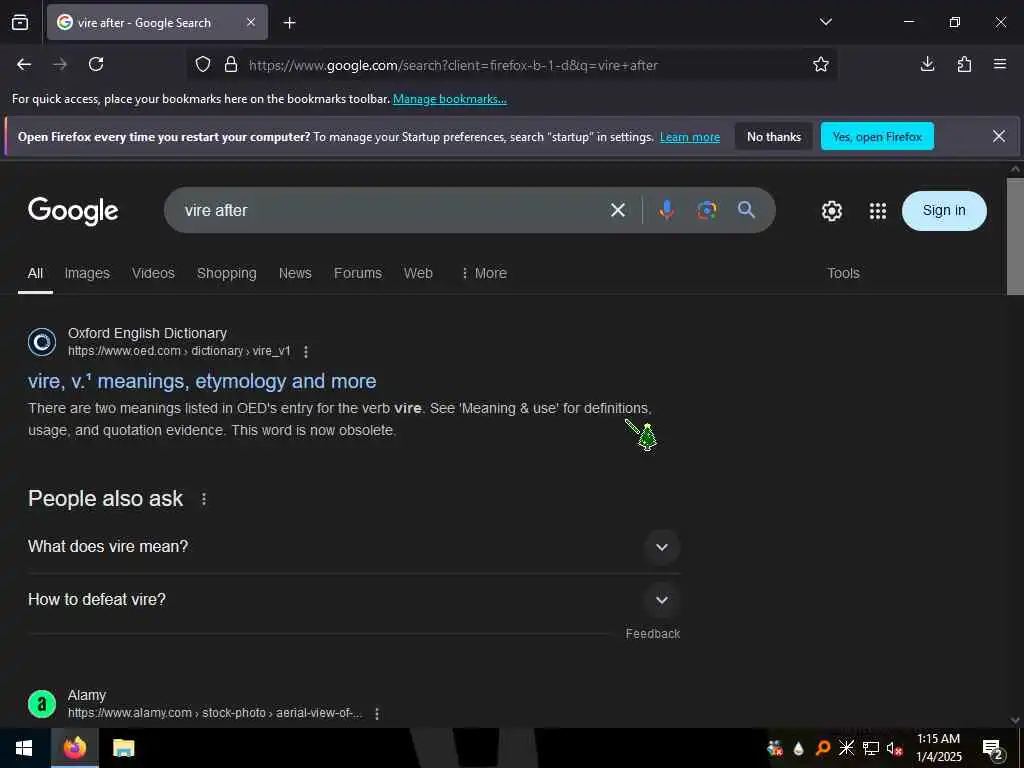1024x768 pixels.
Task: Open the Windows Start menu
Action: (24, 748)
